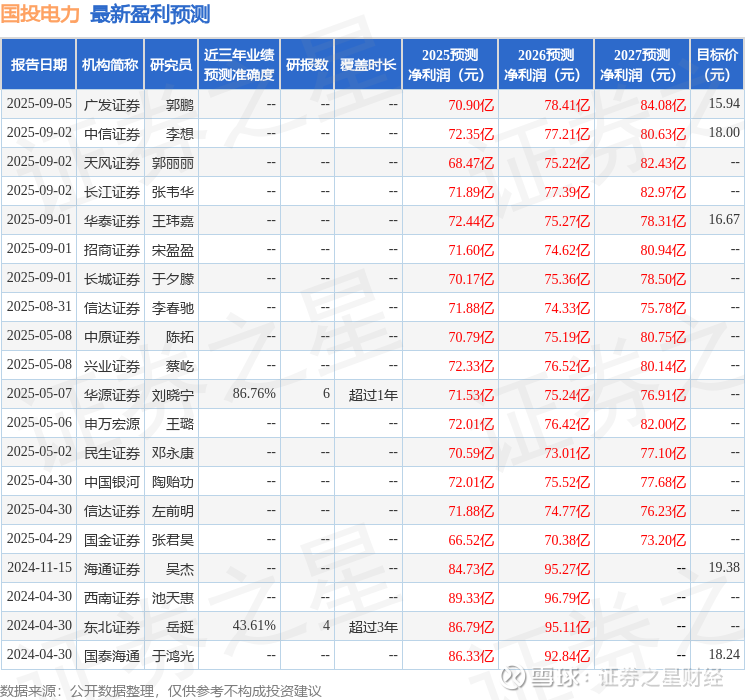This screenshot has height=700, width=745.
Task: Select the 申万宏源 institution cell
Action: [x=112, y=424]
